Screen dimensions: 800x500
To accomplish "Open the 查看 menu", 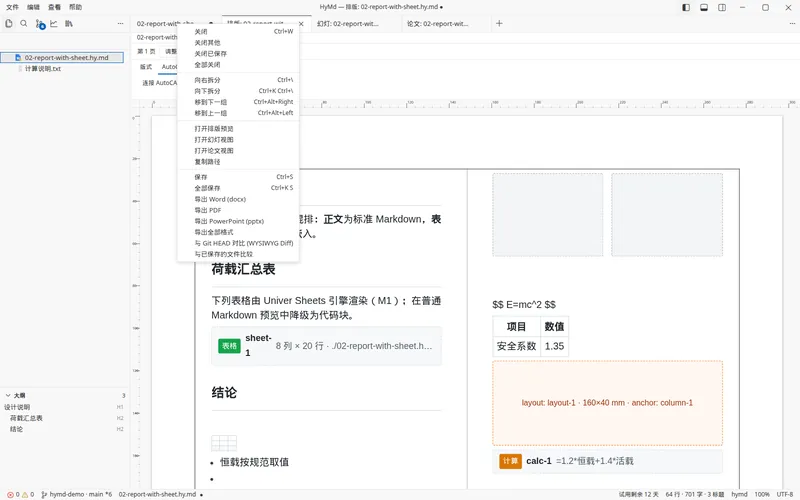I will (54, 7).
